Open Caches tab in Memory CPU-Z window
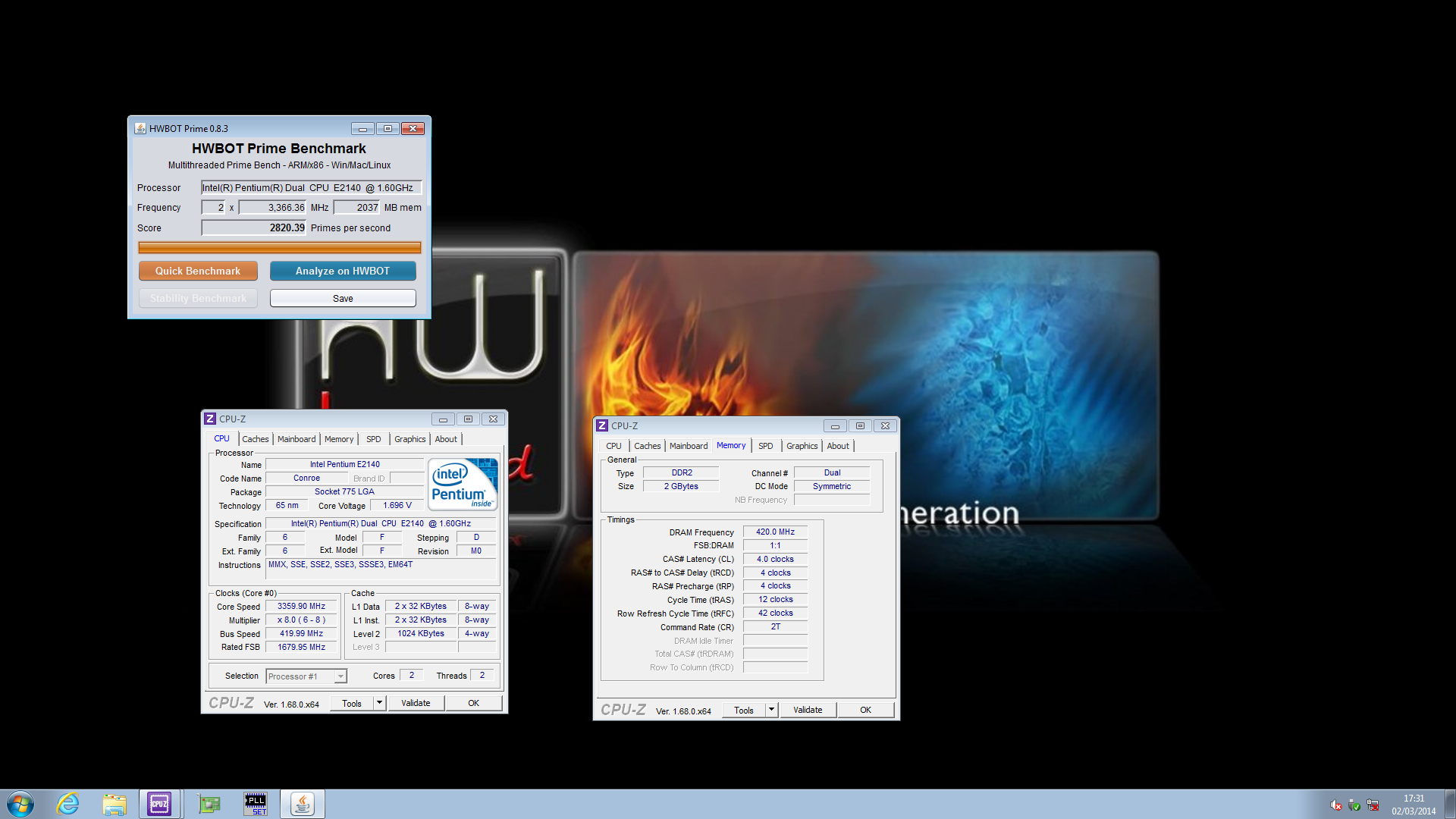Screen dimensions: 1456x819 tap(648, 446)
